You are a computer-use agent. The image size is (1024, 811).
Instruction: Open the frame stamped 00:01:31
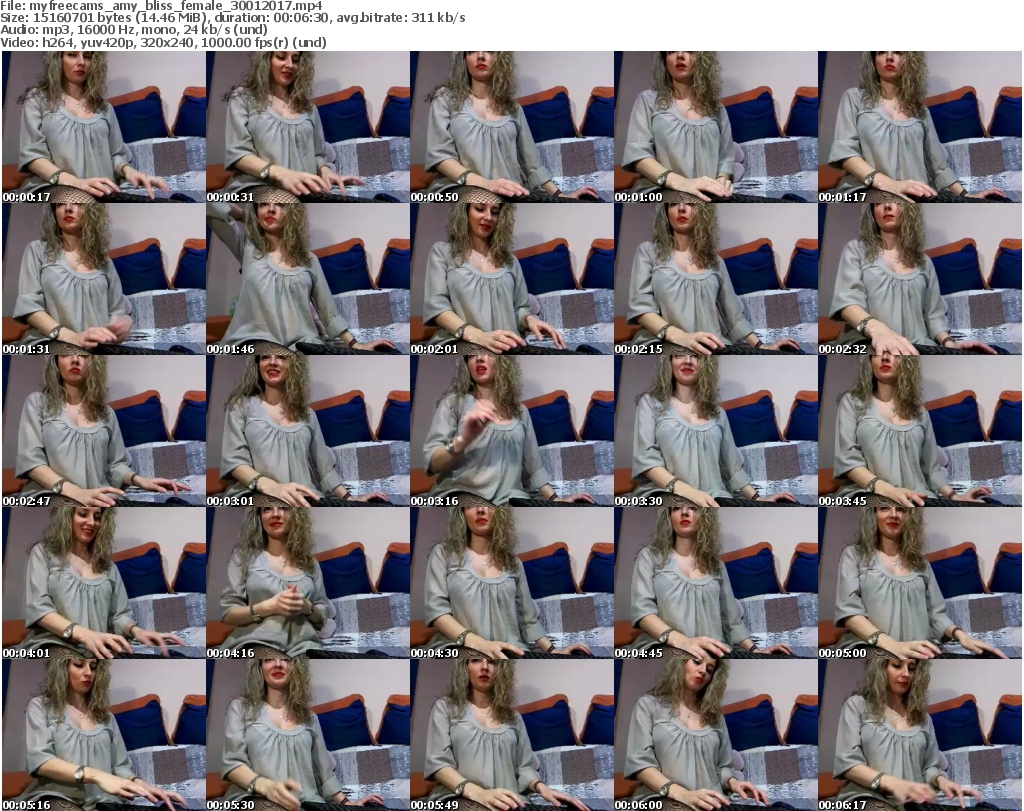[104, 279]
